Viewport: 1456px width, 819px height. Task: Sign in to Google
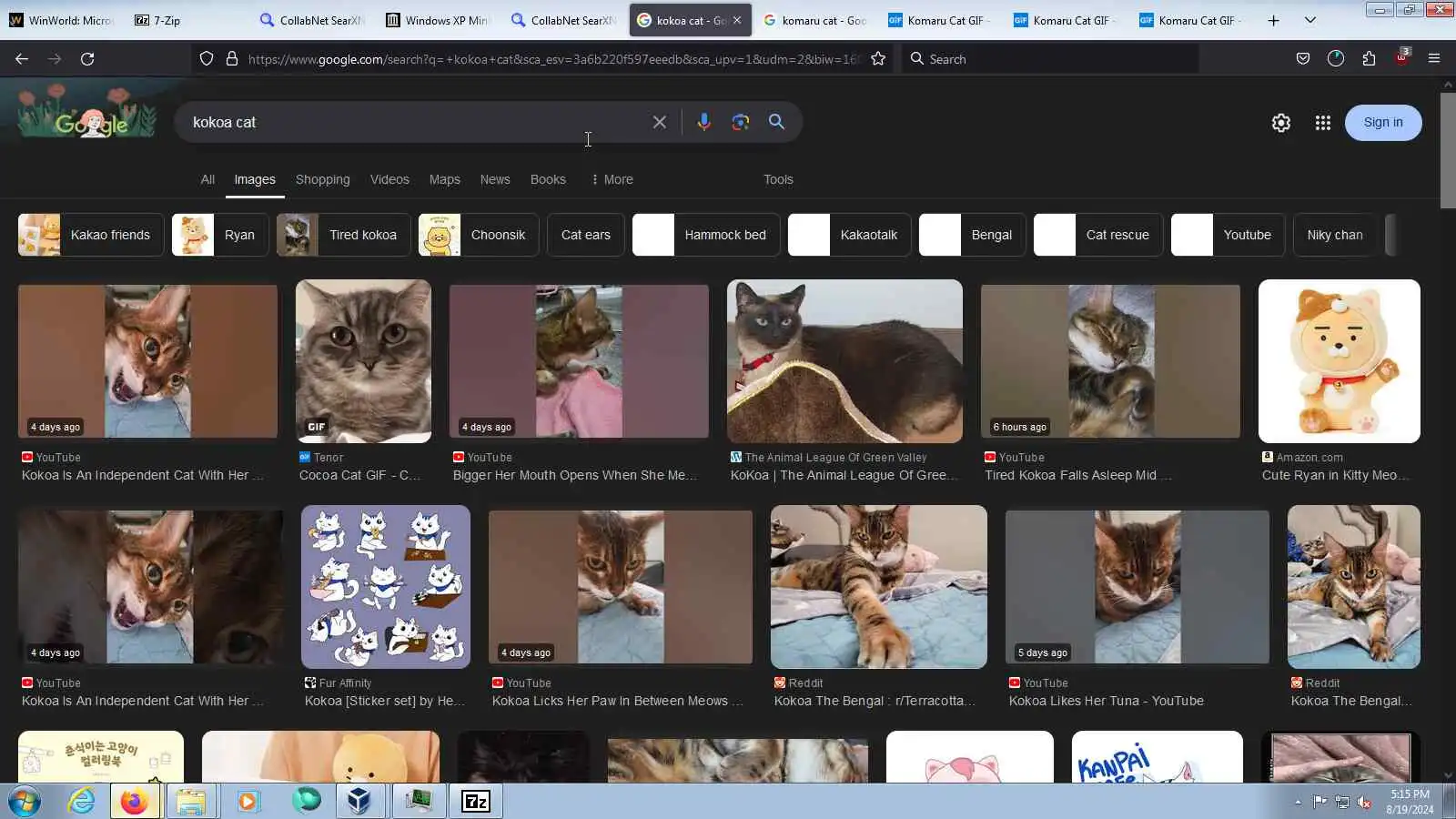tap(1383, 123)
